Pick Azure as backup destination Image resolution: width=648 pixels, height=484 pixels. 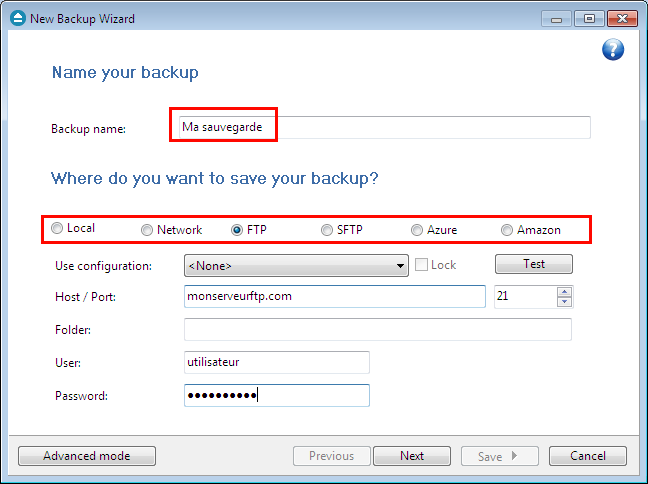coord(417,230)
